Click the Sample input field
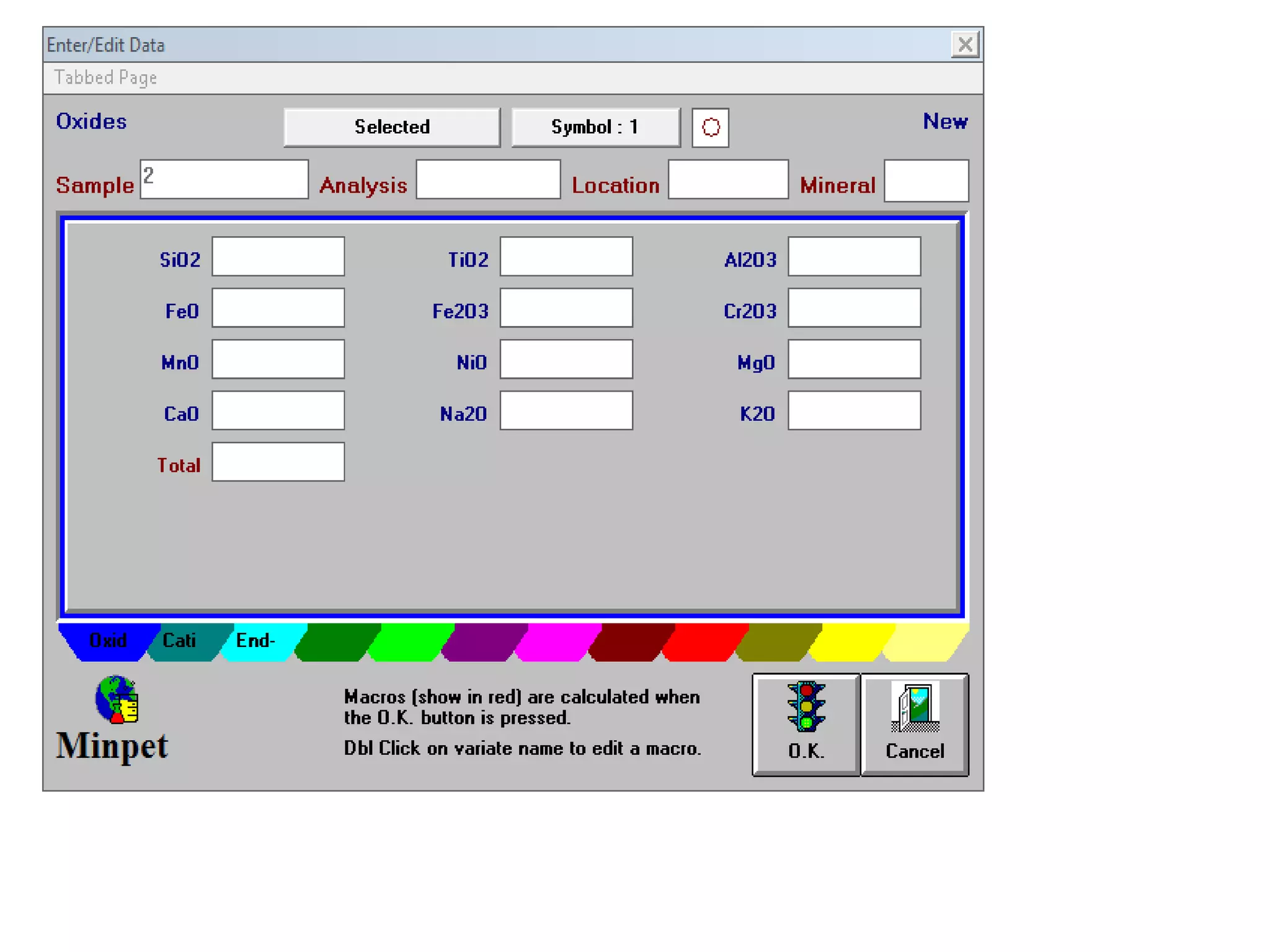 pyautogui.click(x=224, y=180)
